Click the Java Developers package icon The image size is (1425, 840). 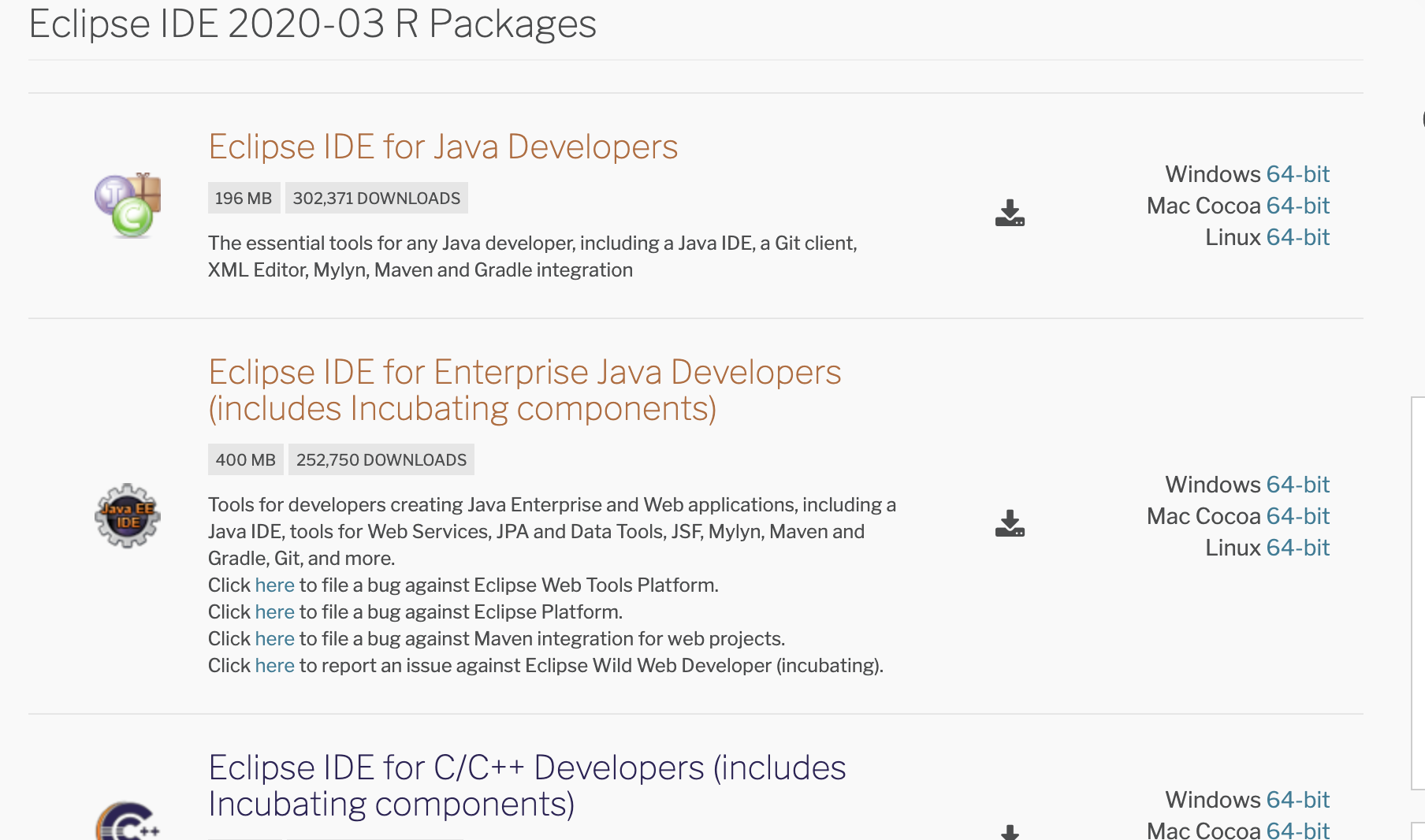tap(128, 205)
